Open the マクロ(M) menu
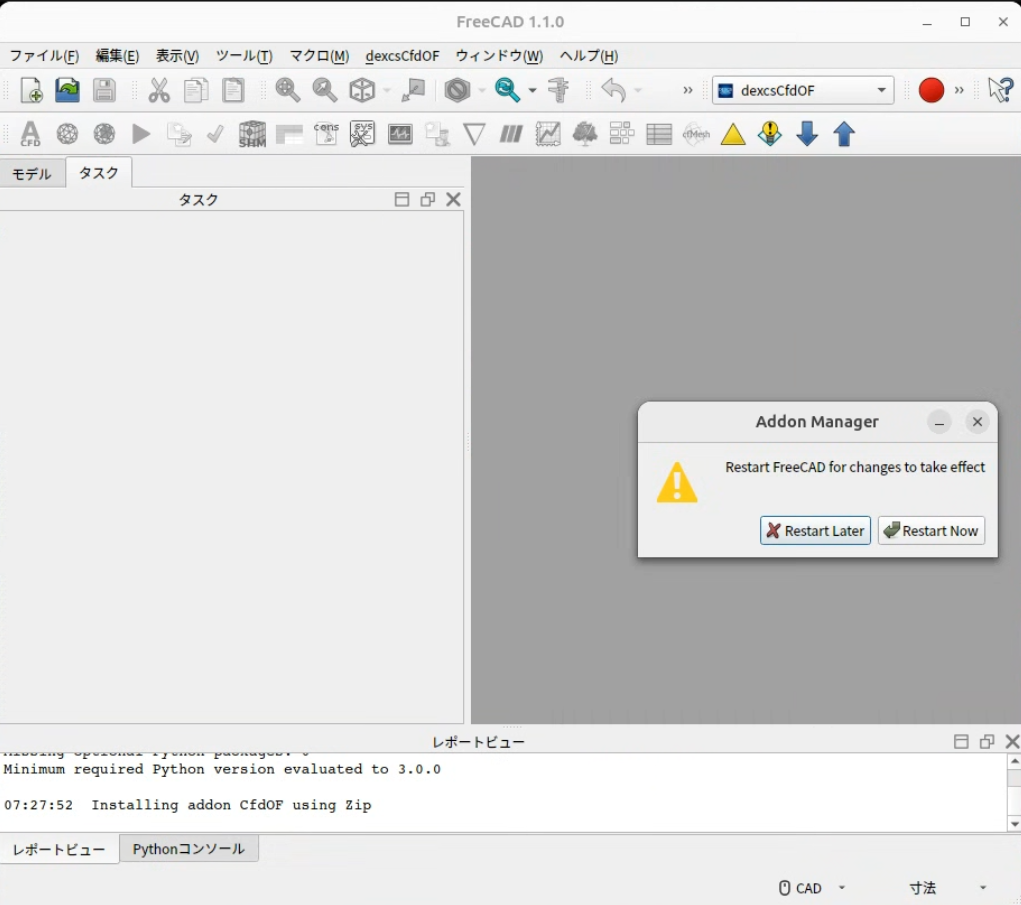The width and height of the screenshot is (1021, 905). click(x=319, y=56)
